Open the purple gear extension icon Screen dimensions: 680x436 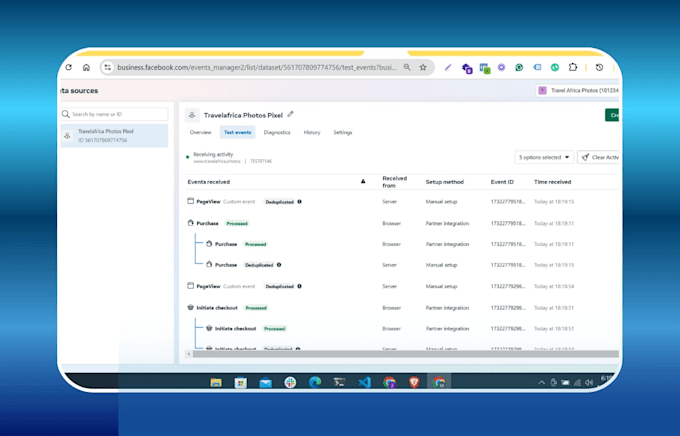[x=501, y=67]
